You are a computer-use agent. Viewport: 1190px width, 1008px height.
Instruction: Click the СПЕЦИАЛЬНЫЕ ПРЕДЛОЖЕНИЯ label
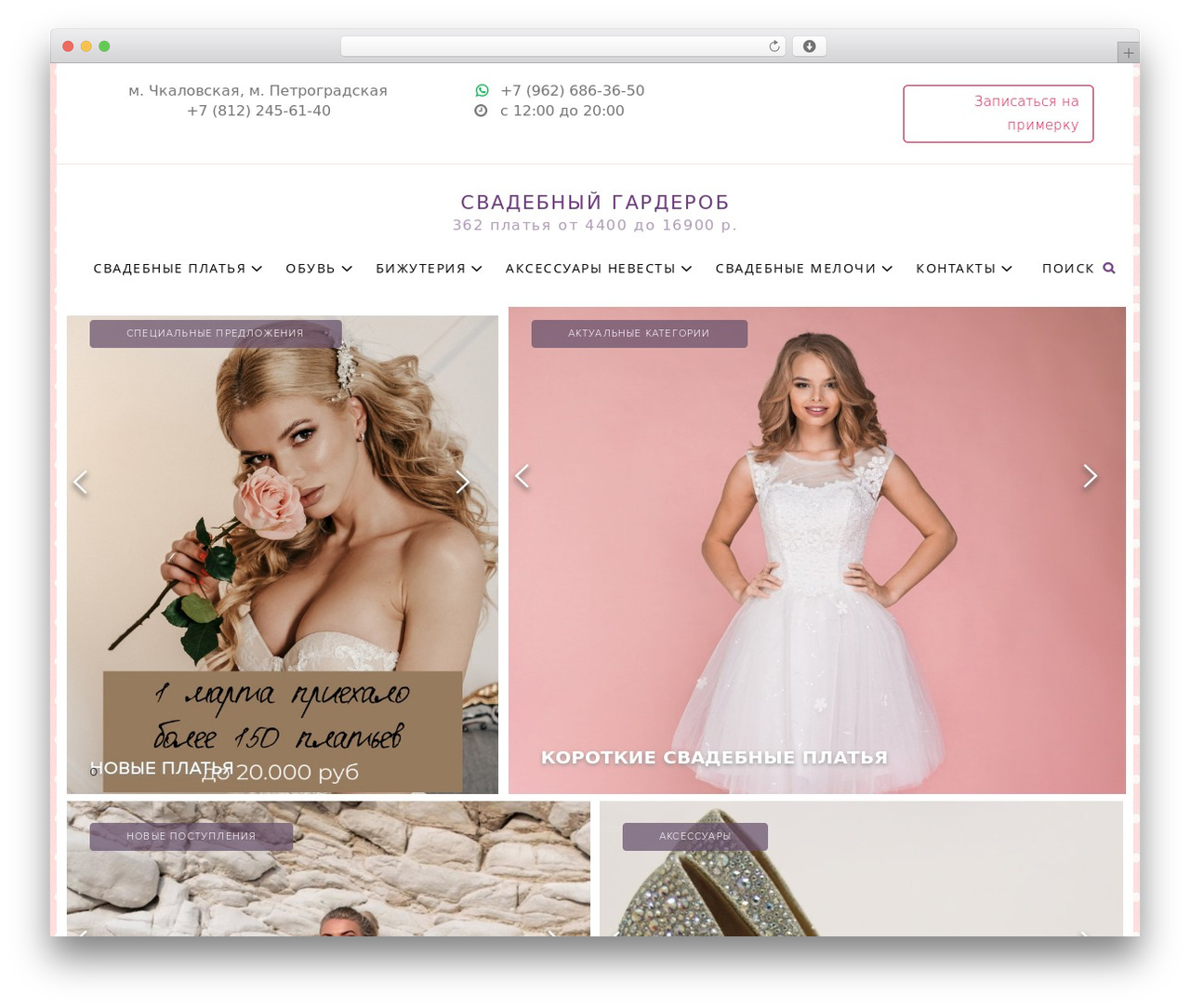tap(216, 334)
